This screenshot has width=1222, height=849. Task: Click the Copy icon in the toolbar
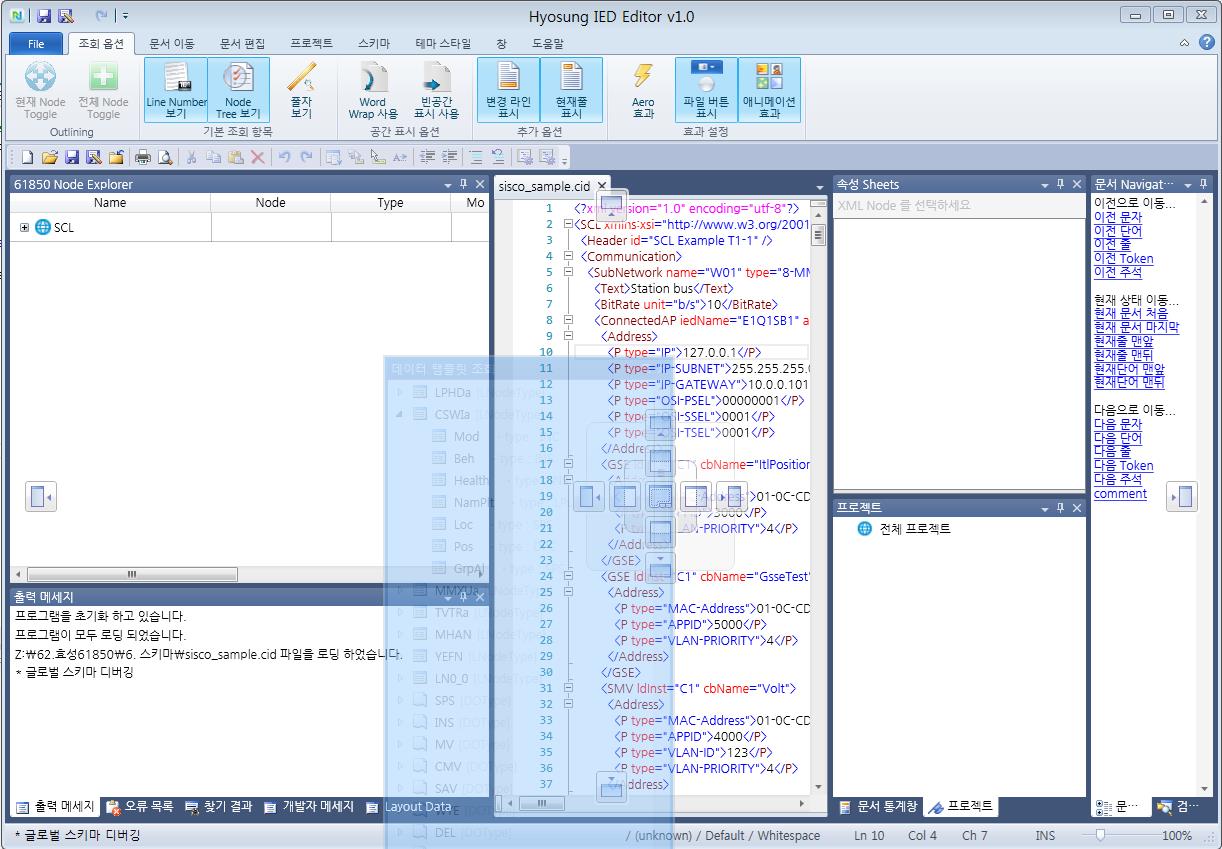coord(213,157)
